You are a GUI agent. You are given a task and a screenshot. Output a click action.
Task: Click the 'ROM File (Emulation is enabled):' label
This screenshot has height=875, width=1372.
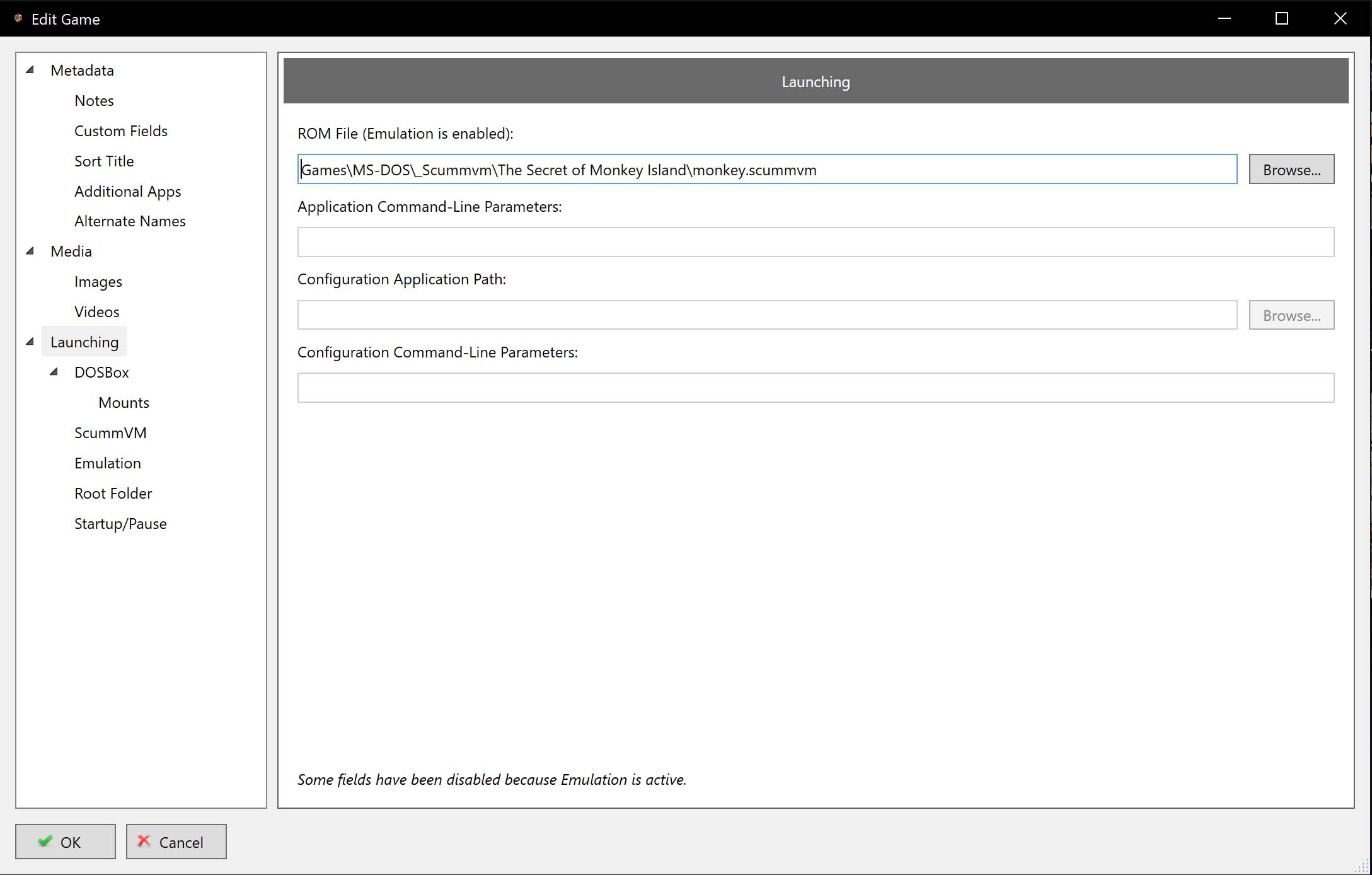pyautogui.click(x=405, y=134)
